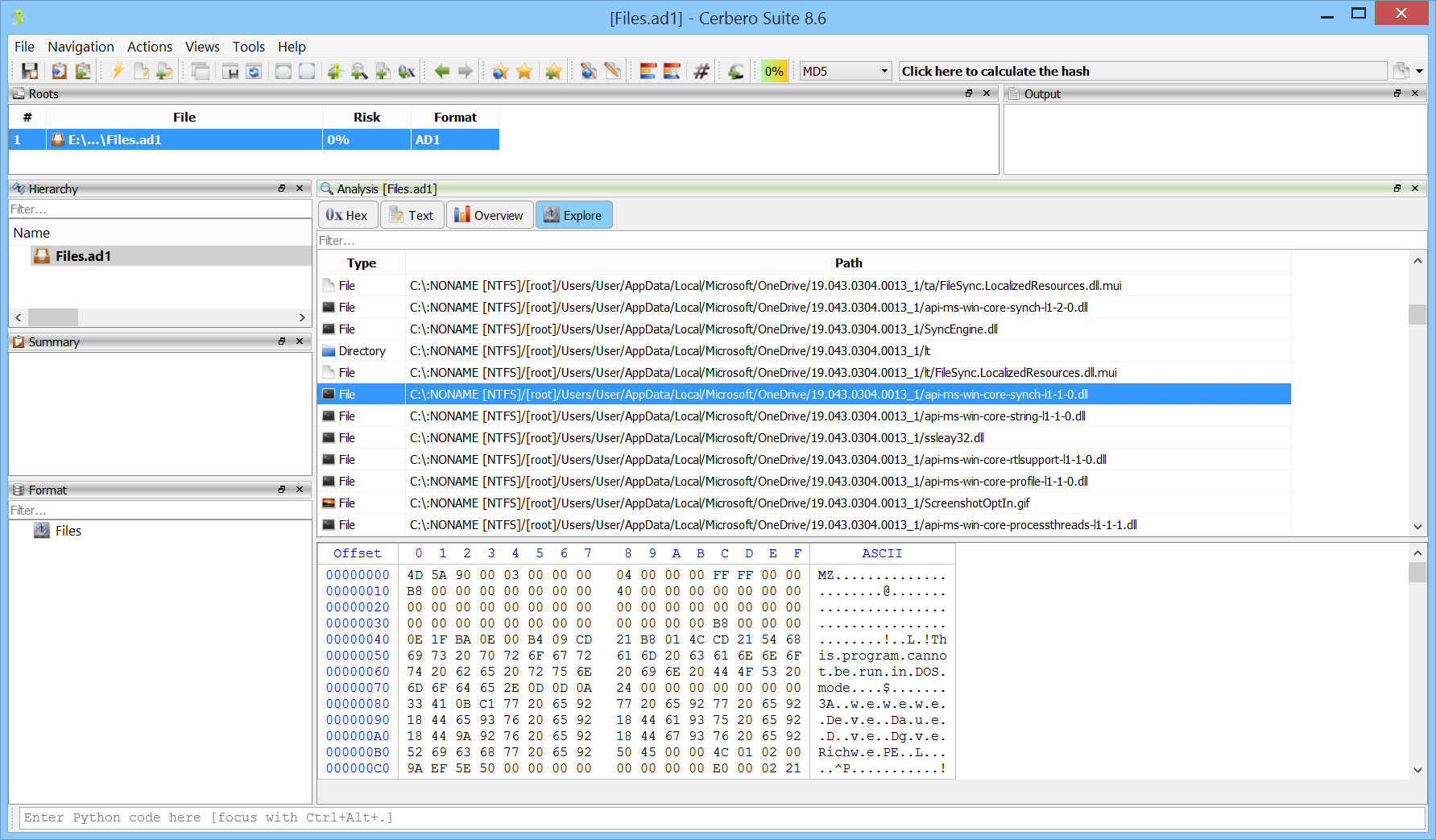This screenshot has height=840, width=1436.
Task: Switch to the Overview view
Action: [489, 216]
